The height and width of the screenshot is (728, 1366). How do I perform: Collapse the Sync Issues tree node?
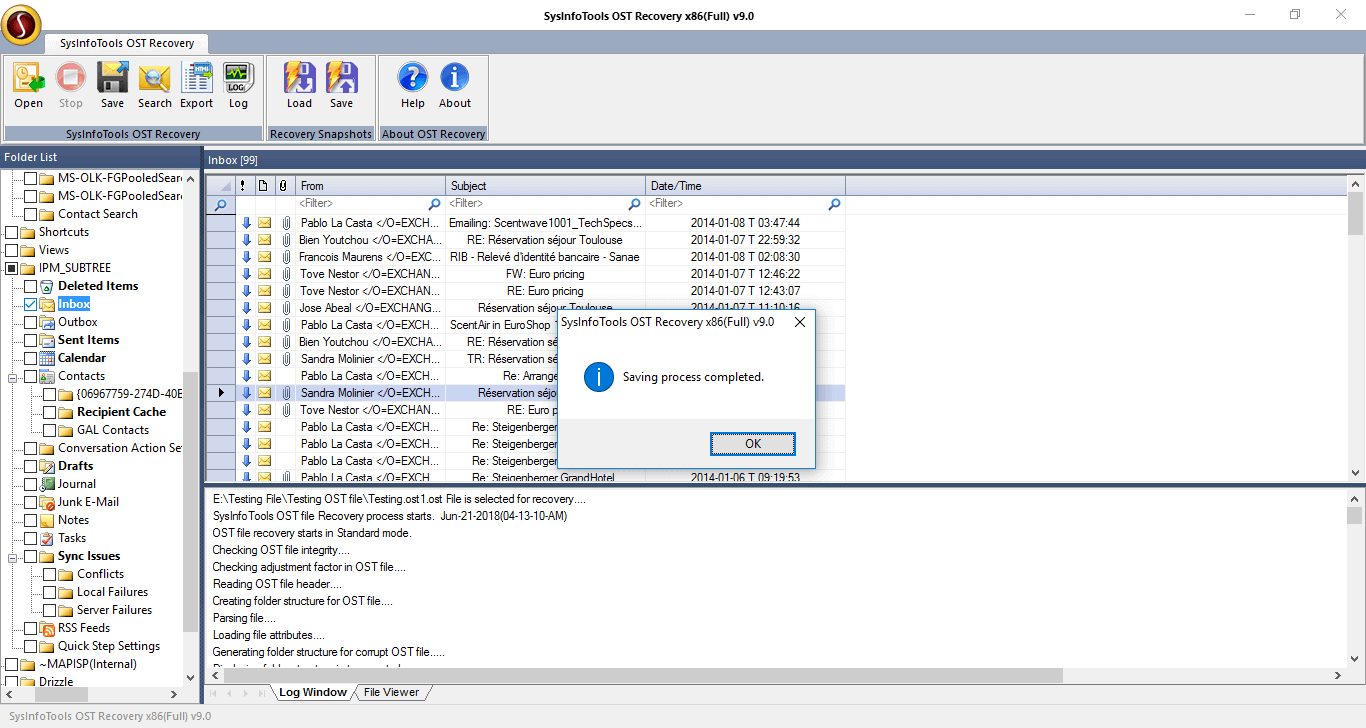point(14,557)
